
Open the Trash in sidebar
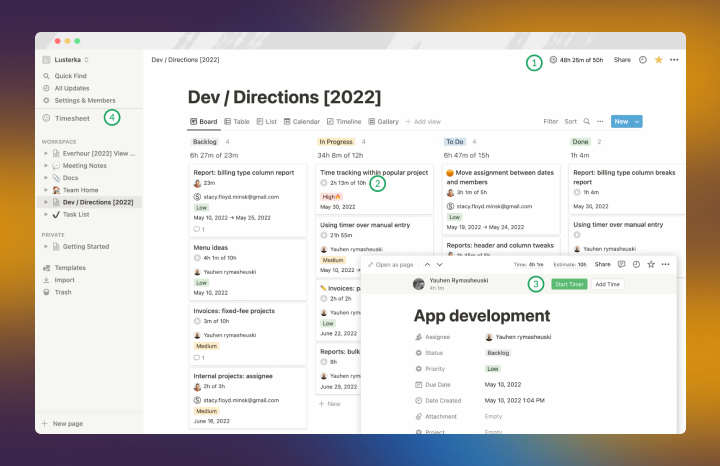click(x=62, y=292)
